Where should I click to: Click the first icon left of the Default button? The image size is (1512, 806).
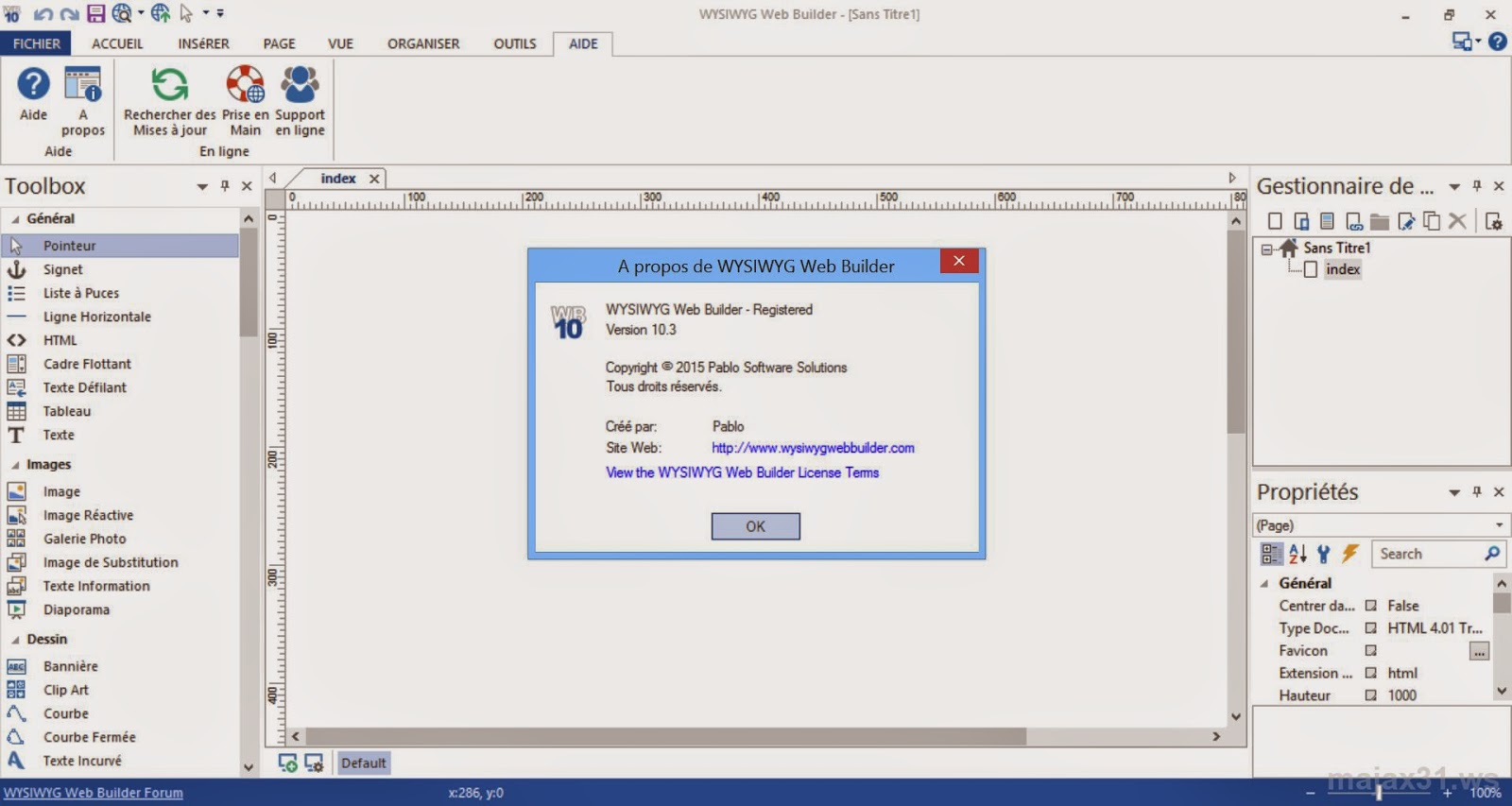288,763
